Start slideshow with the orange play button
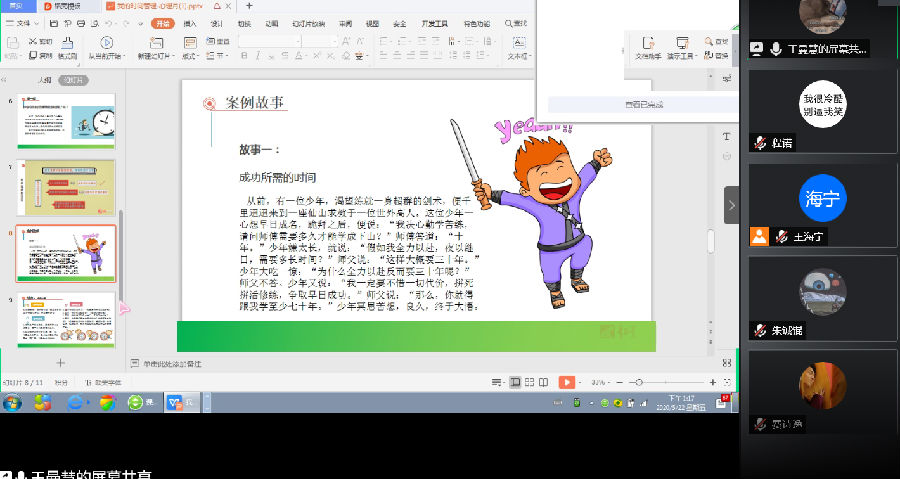The height and width of the screenshot is (479, 900). pyautogui.click(x=566, y=382)
